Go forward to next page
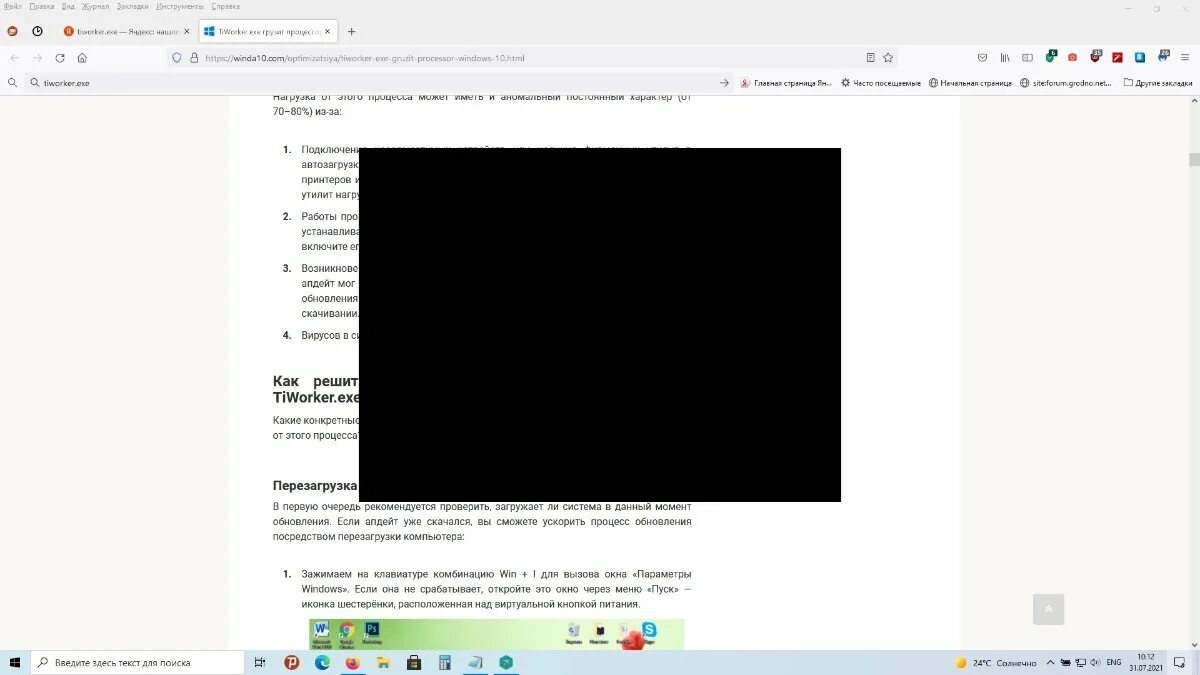 38,58
